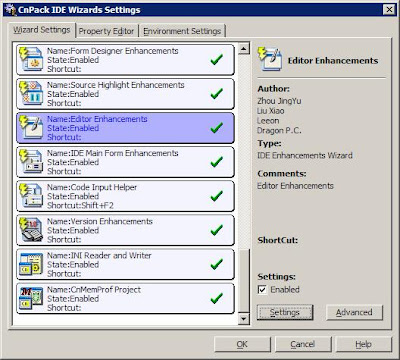
Task: Click the Advanced button
Action: click(x=354, y=312)
